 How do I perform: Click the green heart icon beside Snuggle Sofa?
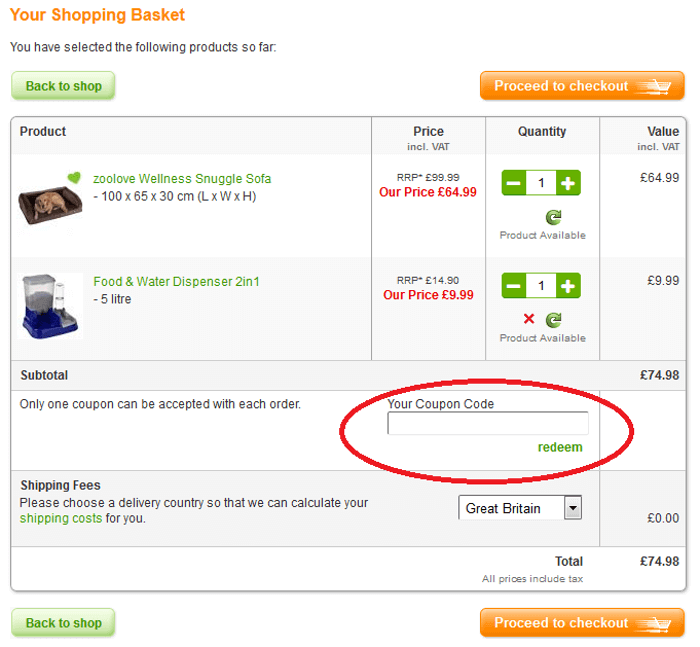coord(74,178)
